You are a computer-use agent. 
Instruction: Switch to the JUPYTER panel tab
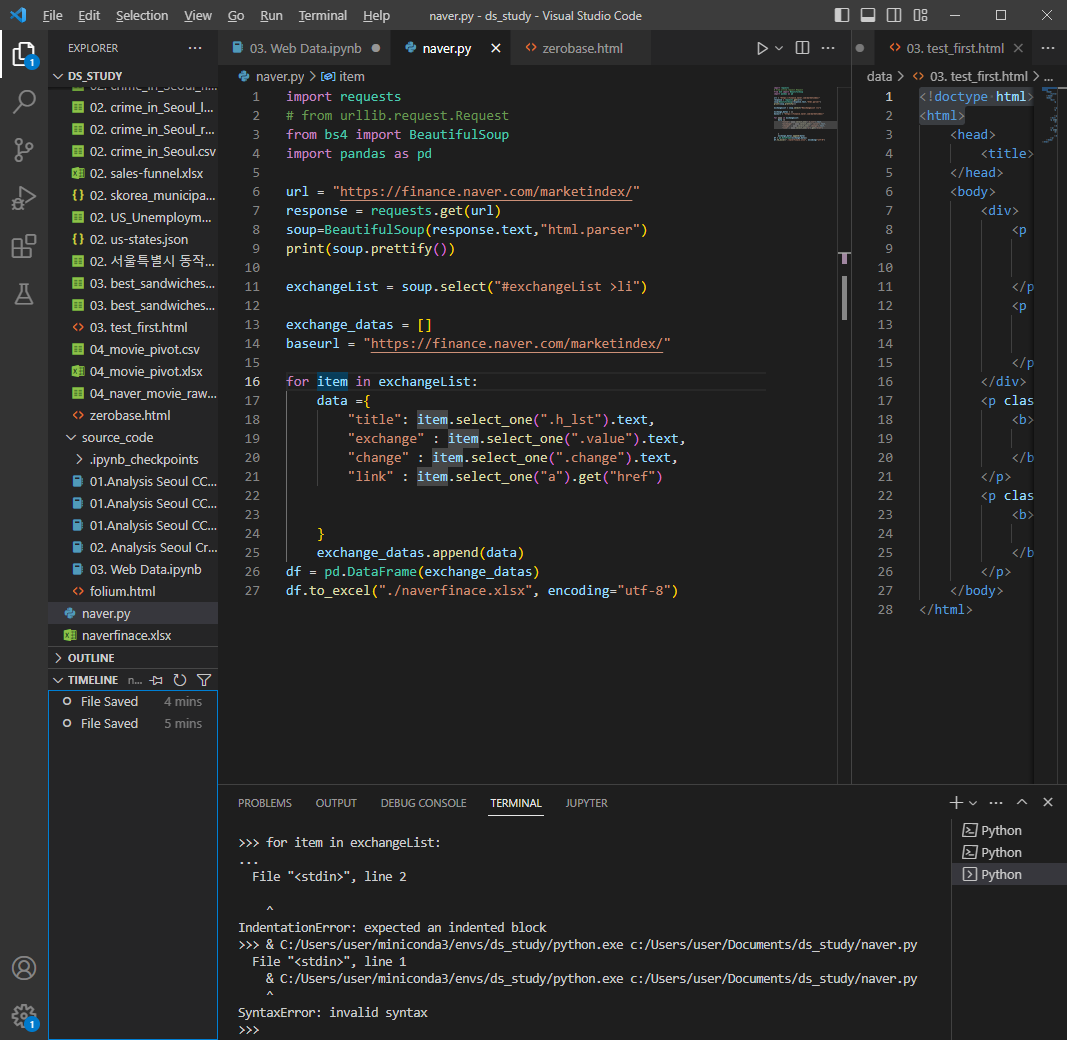[587, 803]
